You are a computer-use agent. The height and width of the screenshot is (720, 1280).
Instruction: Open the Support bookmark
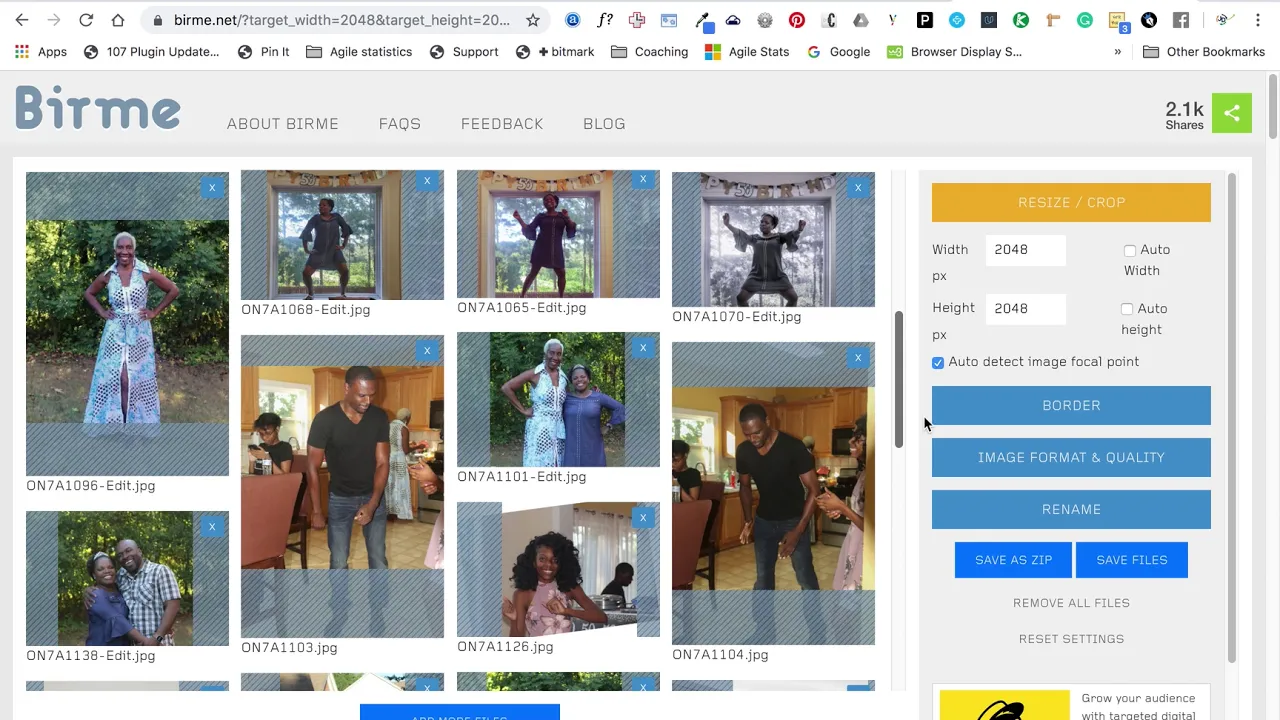pos(464,52)
